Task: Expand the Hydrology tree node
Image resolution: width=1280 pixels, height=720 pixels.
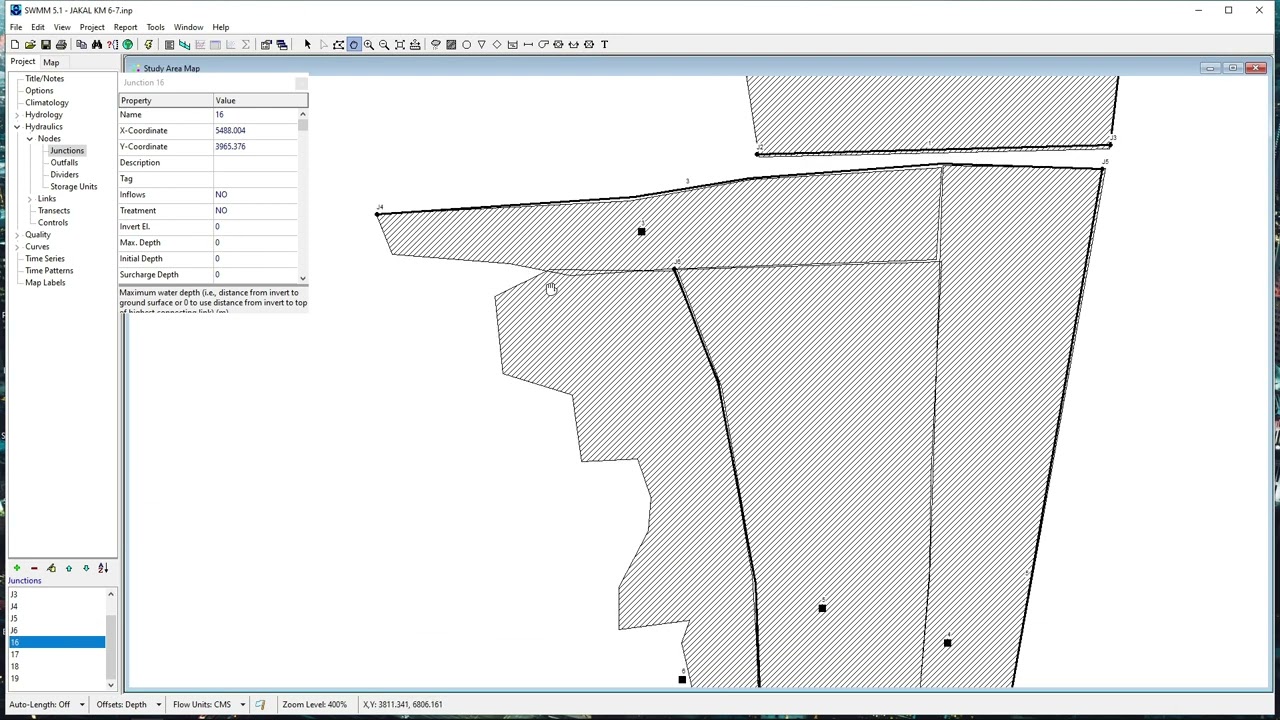Action: (17, 115)
